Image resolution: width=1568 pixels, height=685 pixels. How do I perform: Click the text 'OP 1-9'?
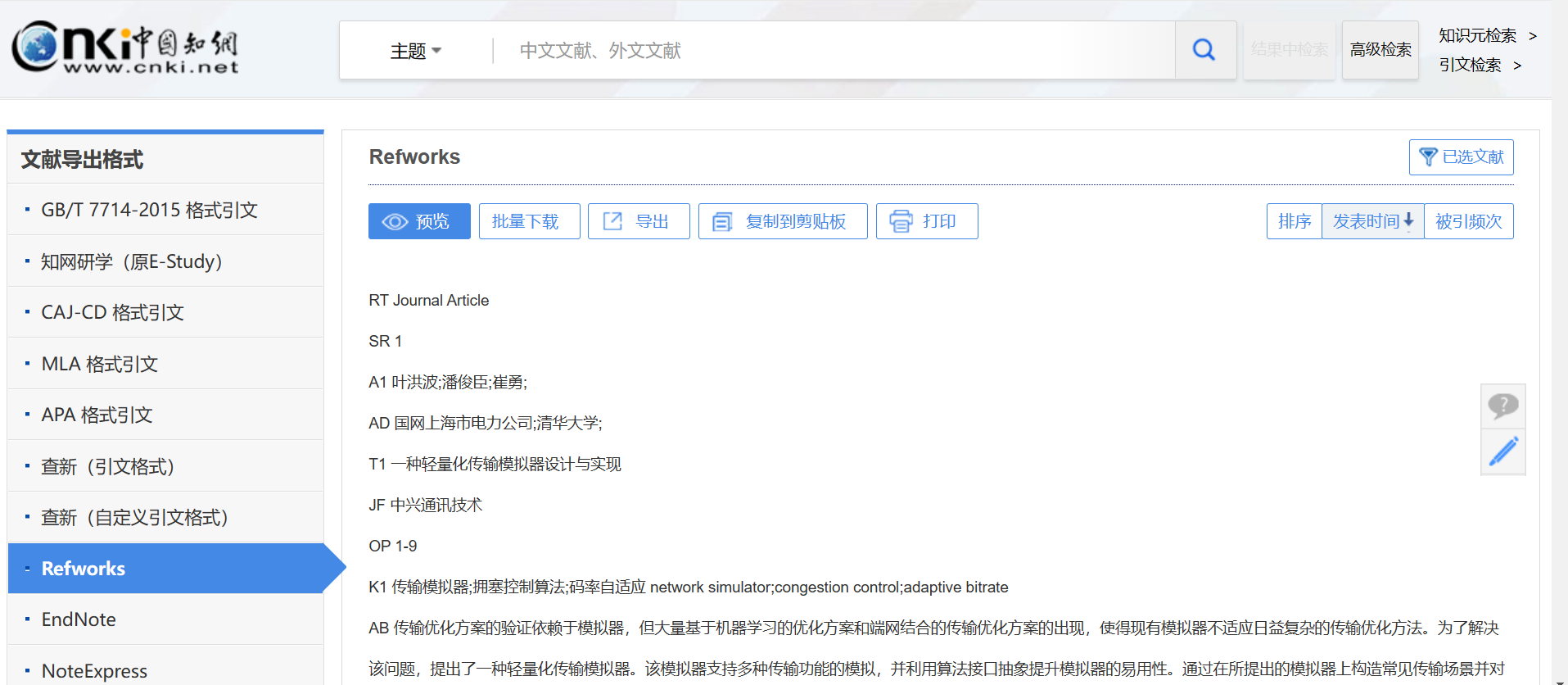(392, 547)
